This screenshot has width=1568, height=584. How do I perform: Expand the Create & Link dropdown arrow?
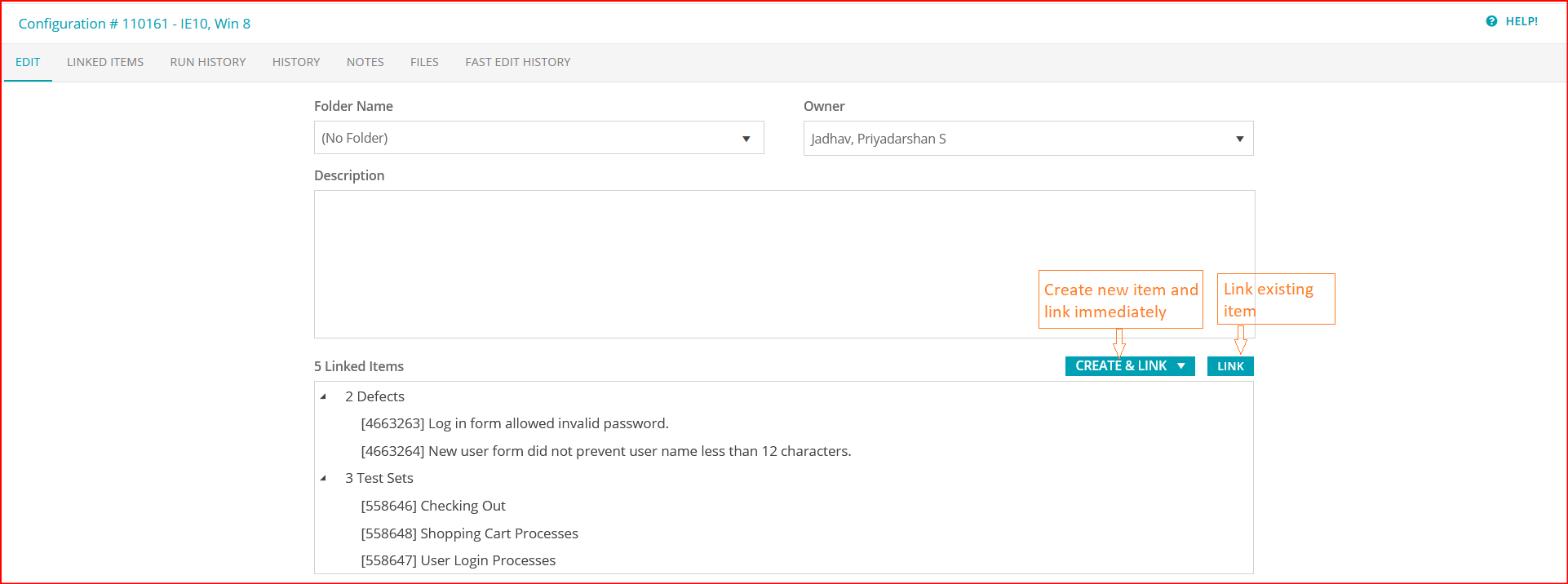(x=1181, y=366)
